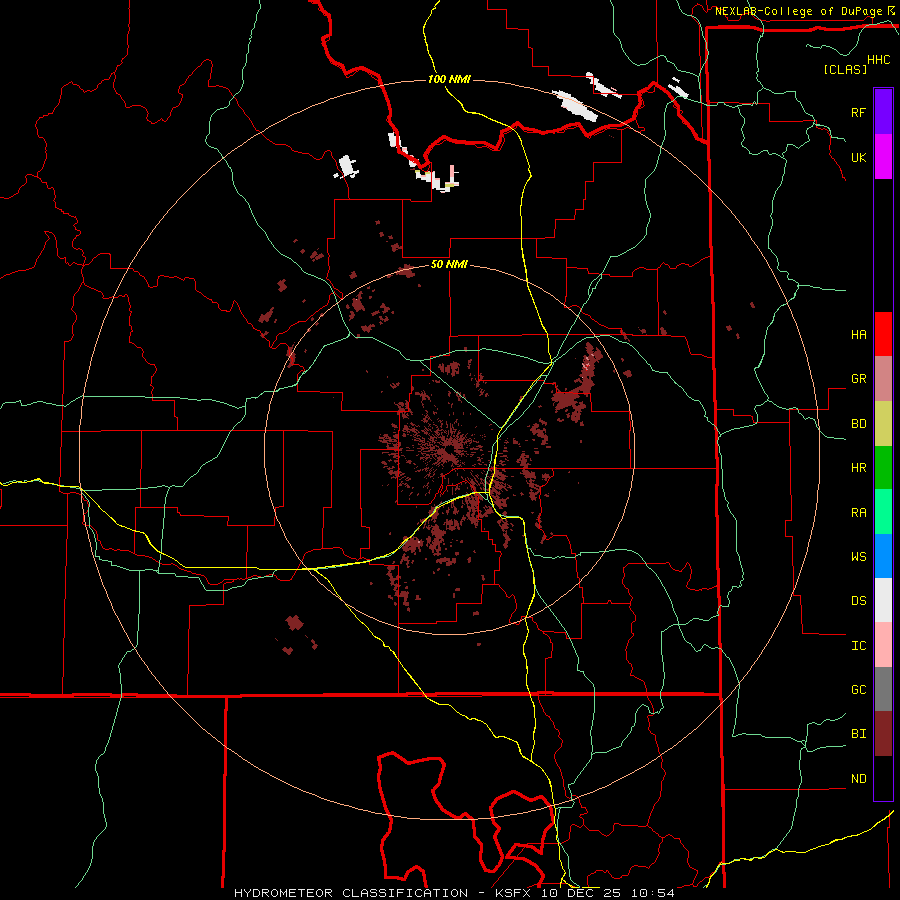Click the magenta UK color swatch
Image resolution: width=900 pixels, height=900 pixels.
[883, 157]
